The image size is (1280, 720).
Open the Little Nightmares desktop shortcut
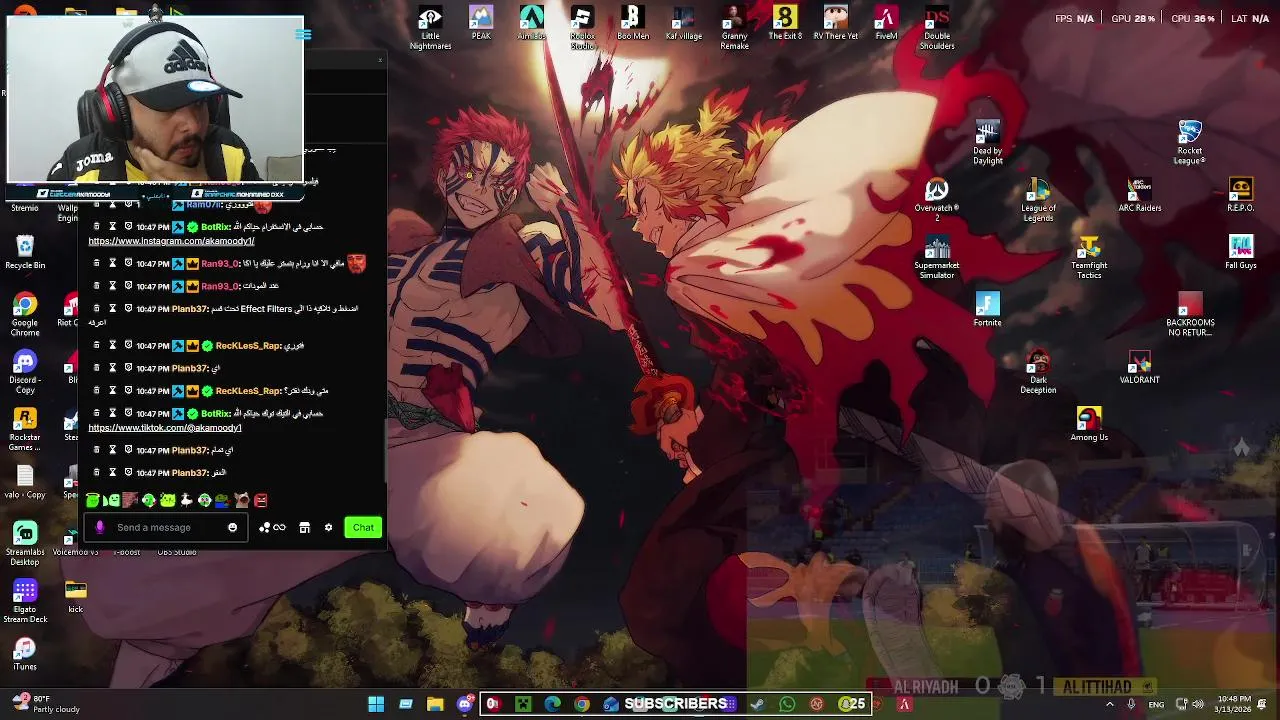[430, 28]
